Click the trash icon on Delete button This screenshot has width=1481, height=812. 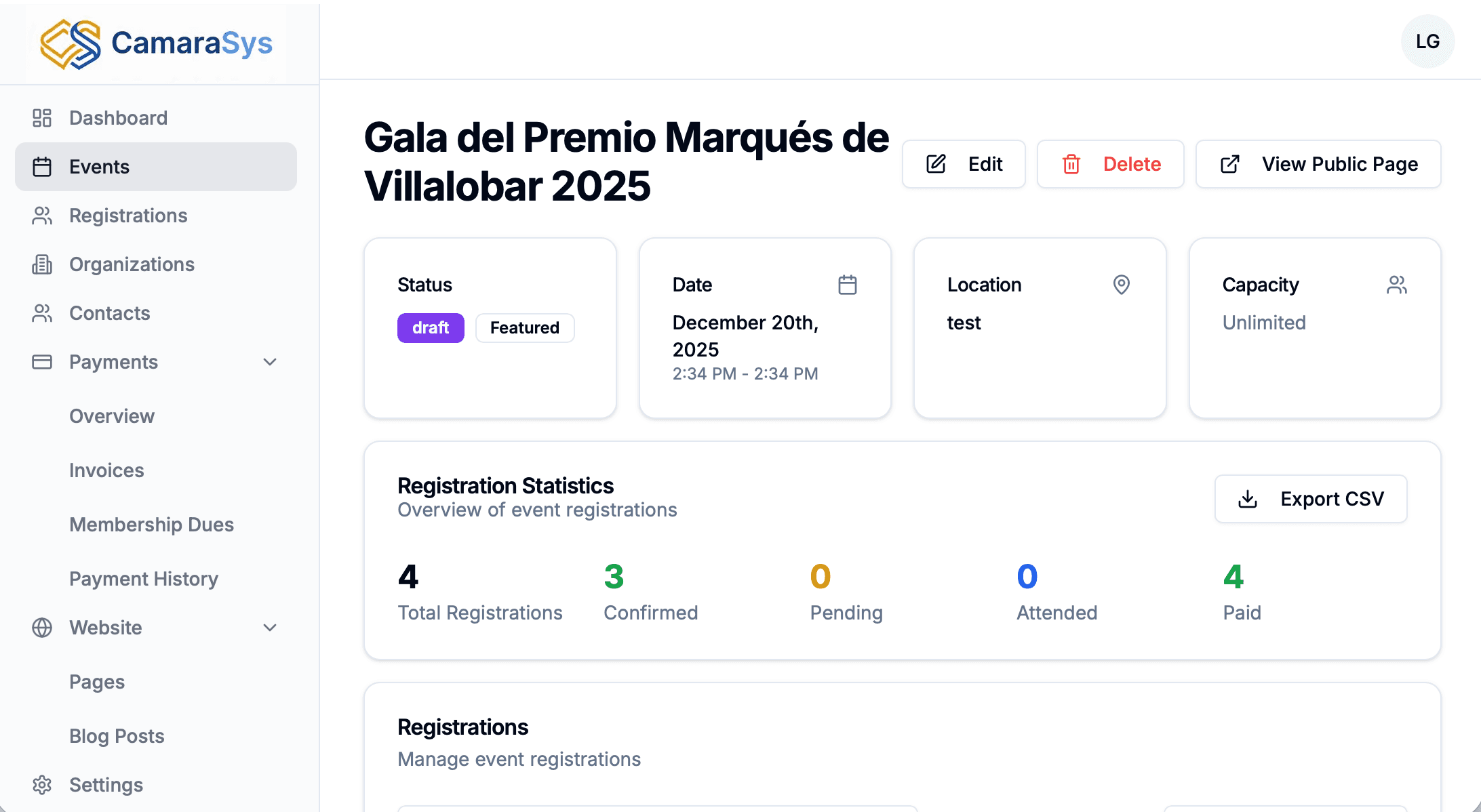point(1071,163)
